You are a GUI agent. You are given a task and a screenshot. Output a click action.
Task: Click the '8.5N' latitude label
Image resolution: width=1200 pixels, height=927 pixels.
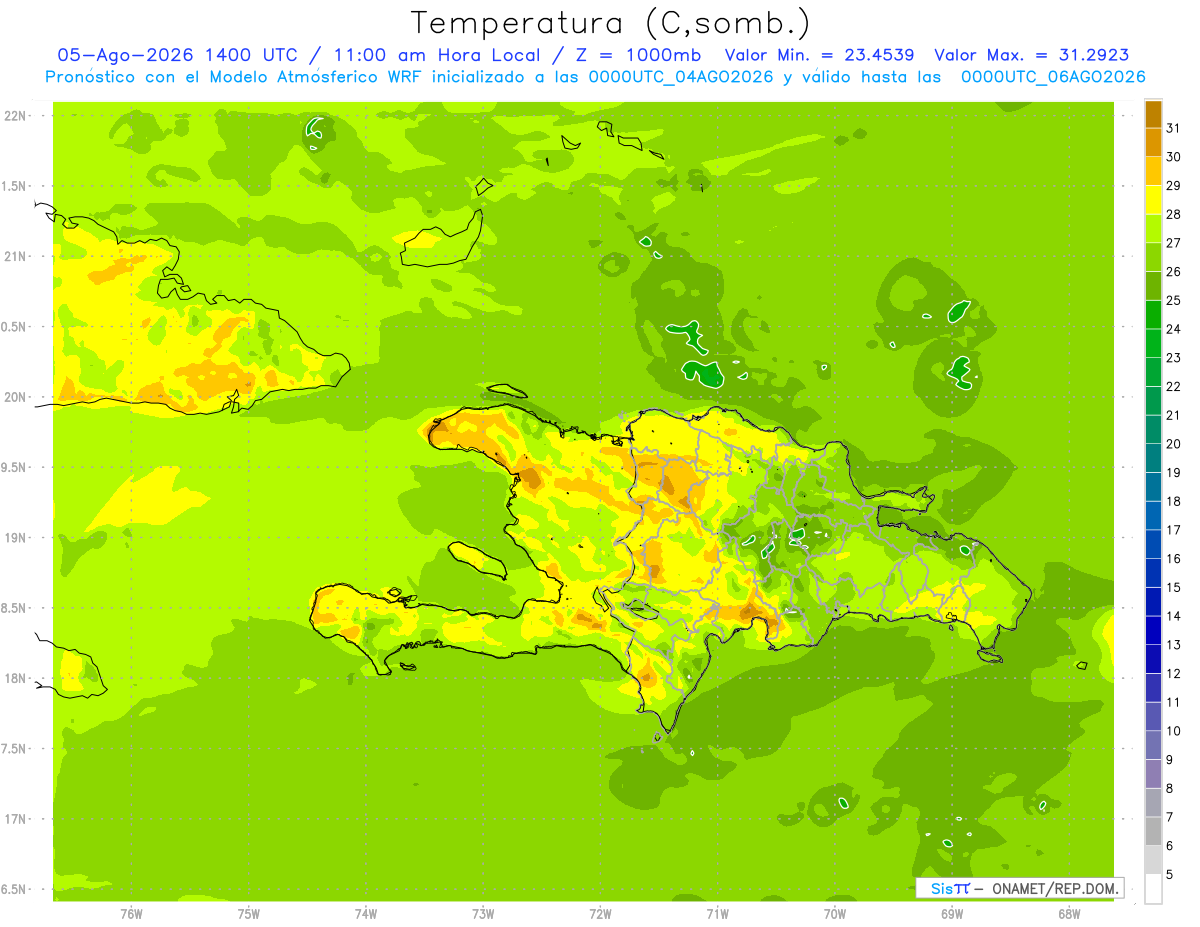pos(13,608)
